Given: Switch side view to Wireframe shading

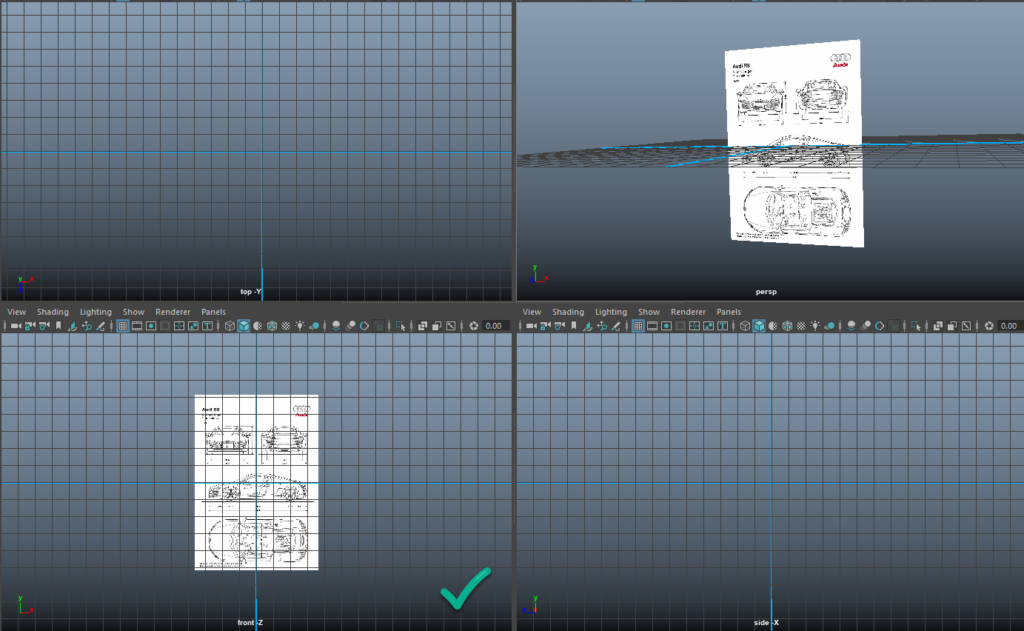Looking at the screenshot, I should click(x=744, y=326).
